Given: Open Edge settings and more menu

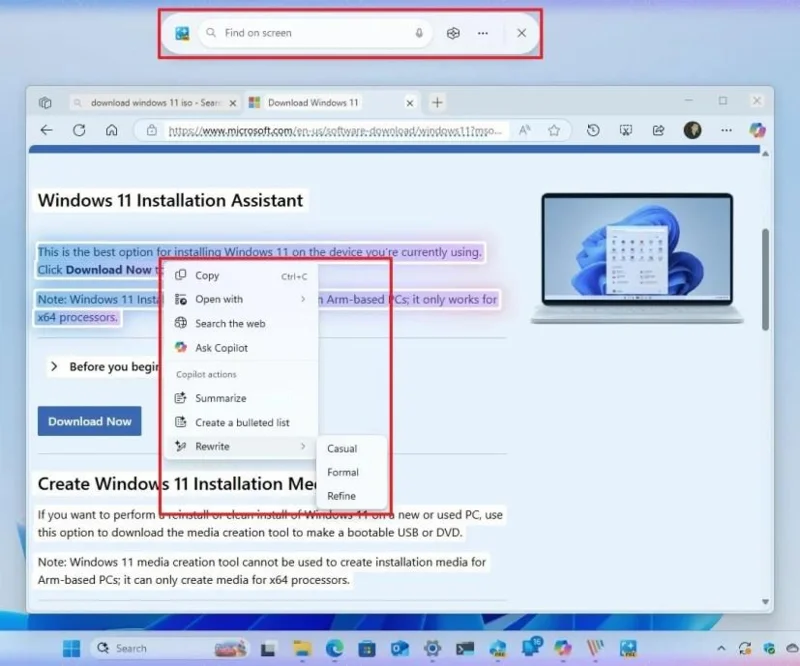Looking at the screenshot, I should tap(727, 130).
